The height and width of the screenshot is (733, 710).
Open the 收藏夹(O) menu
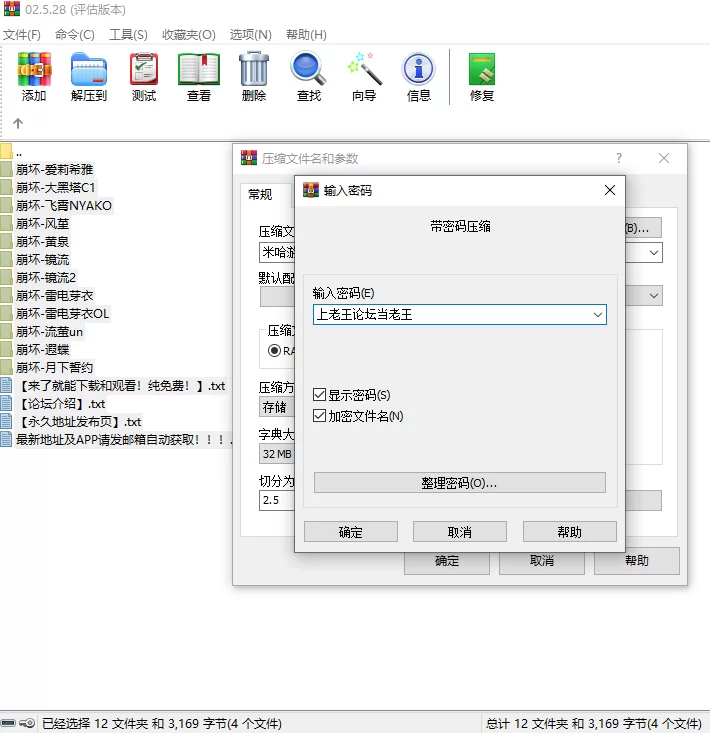coord(189,35)
